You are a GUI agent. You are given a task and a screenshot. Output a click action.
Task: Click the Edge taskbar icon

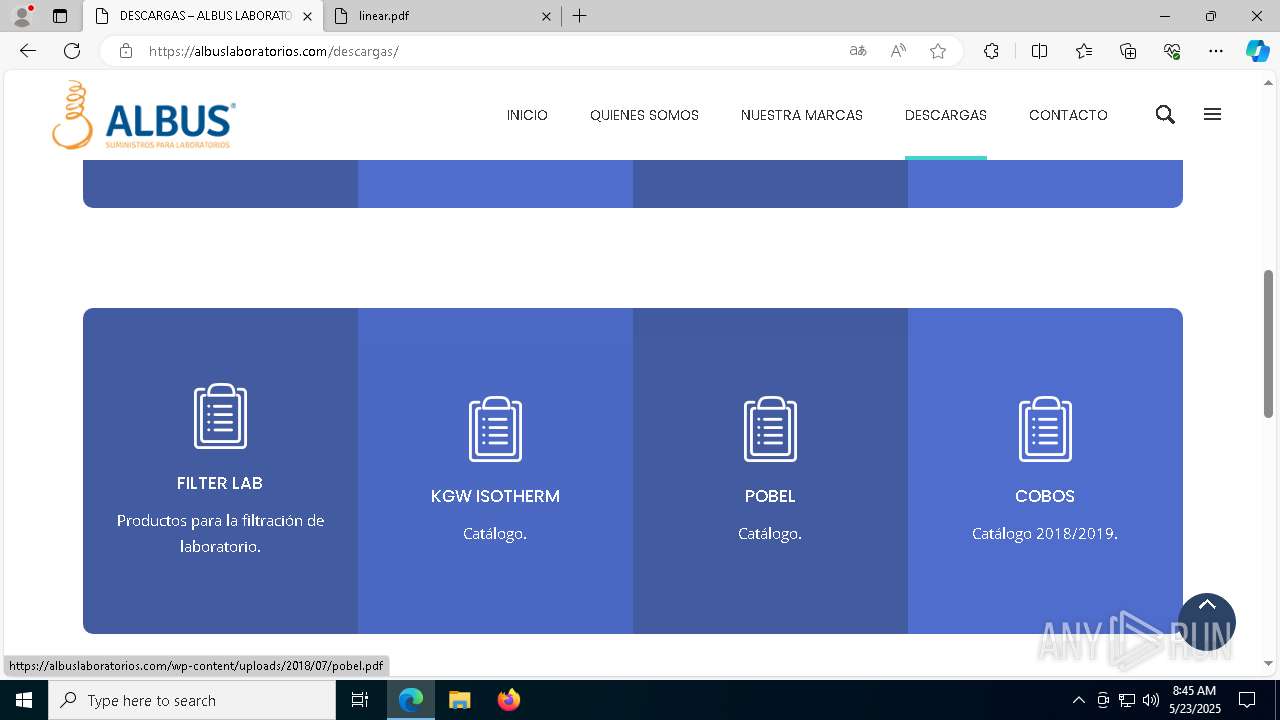pos(411,700)
